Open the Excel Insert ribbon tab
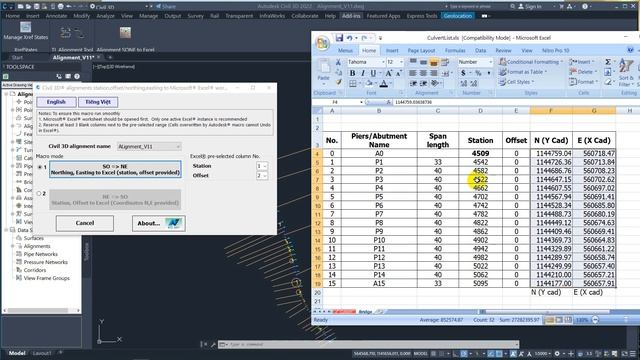 392,50
